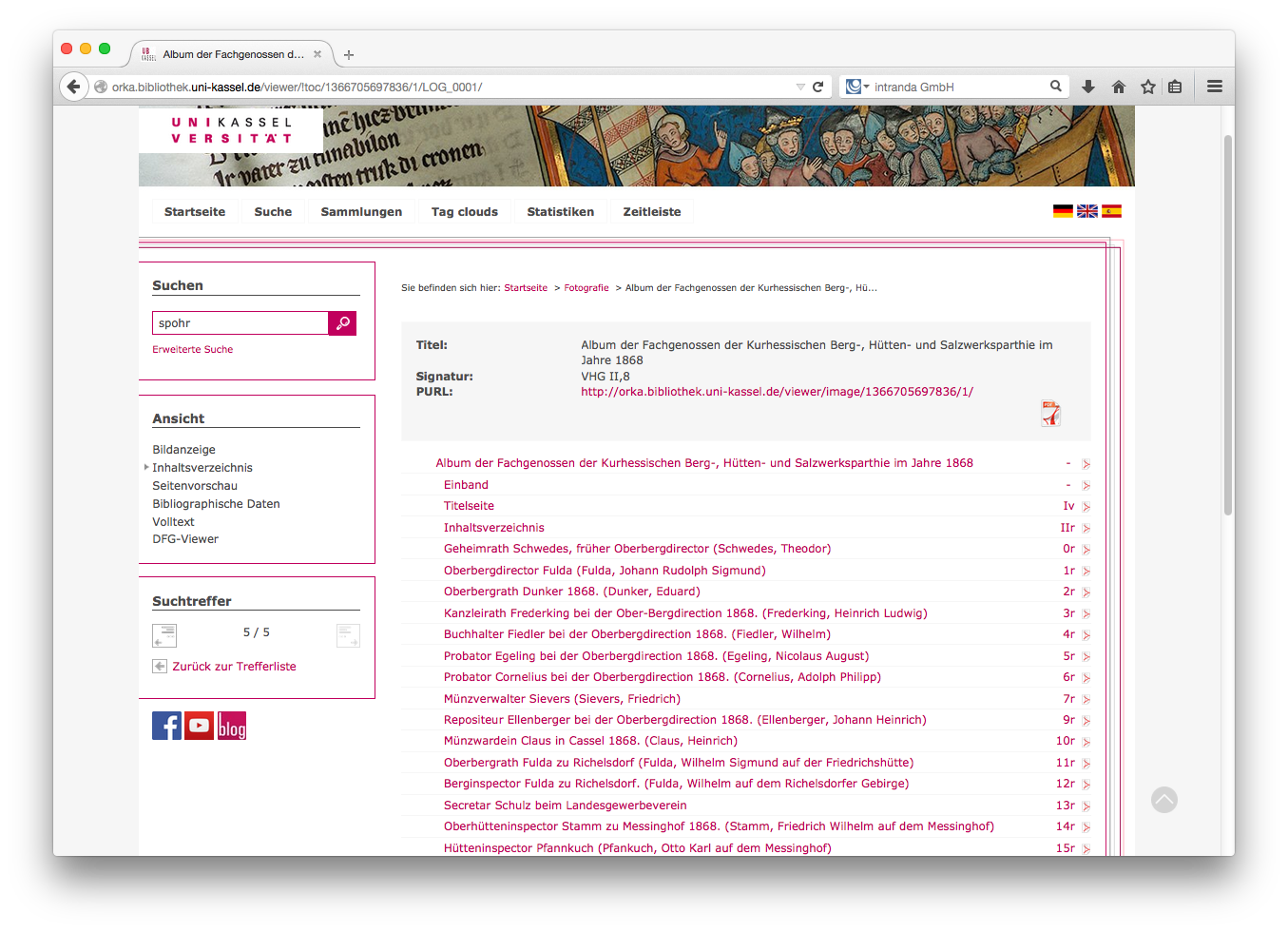Click Fotografie in the breadcrumb
Viewport: 1288px width, 932px height.
coord(586,288)
